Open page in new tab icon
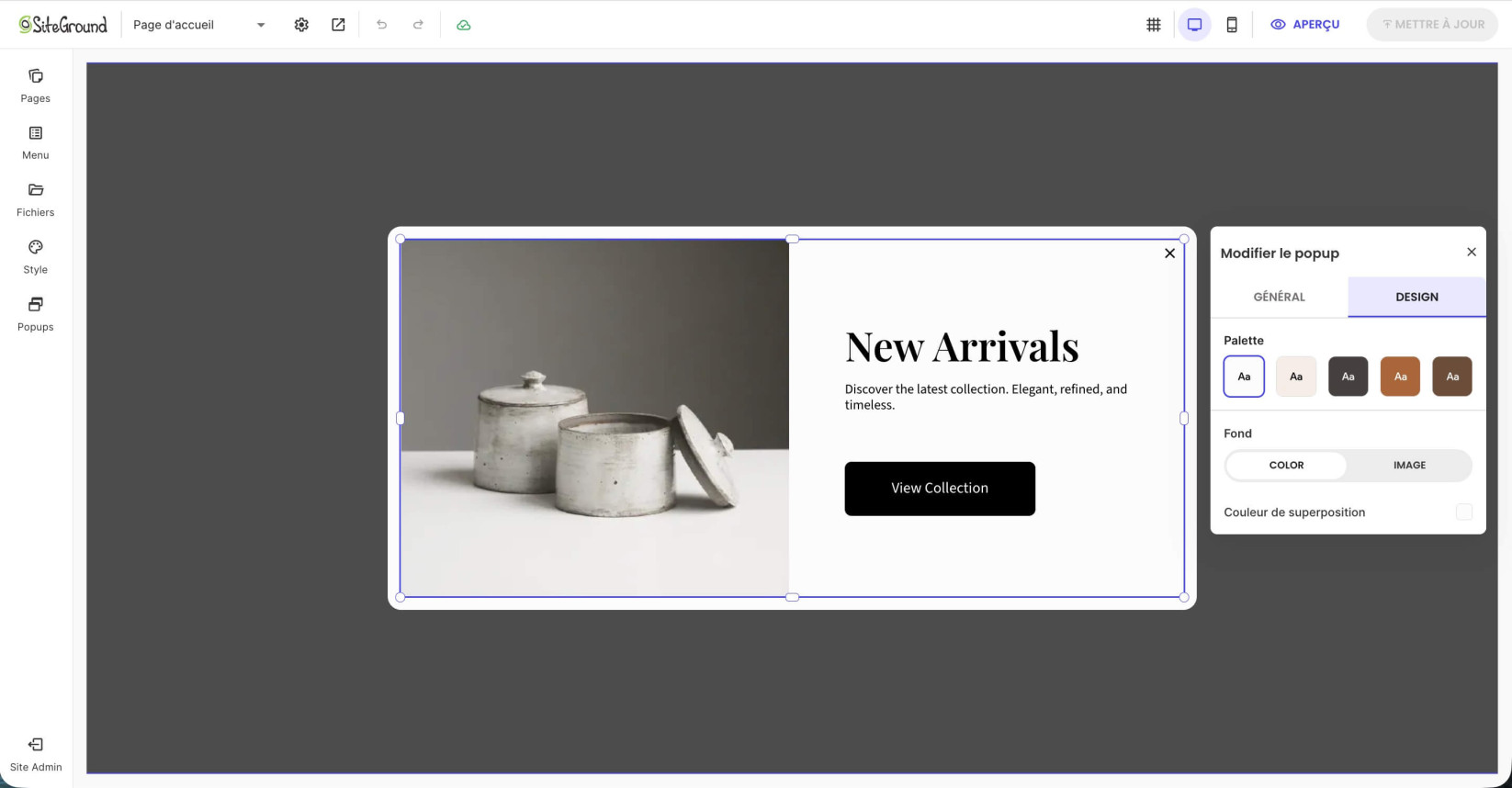The width and height of the screenshot is (1512, 788). coord(338,25)
